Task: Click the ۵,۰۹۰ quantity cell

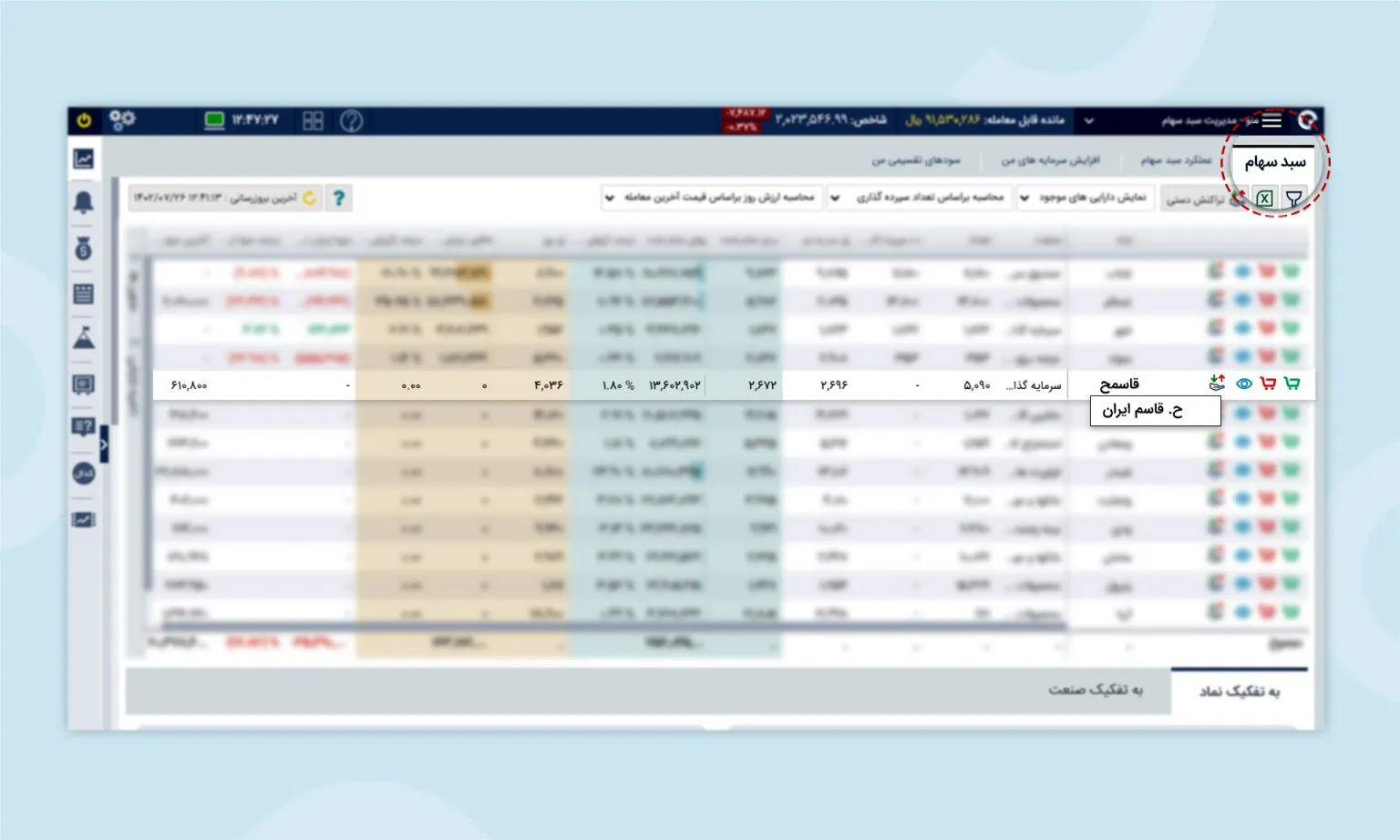Action: (976, 385)
